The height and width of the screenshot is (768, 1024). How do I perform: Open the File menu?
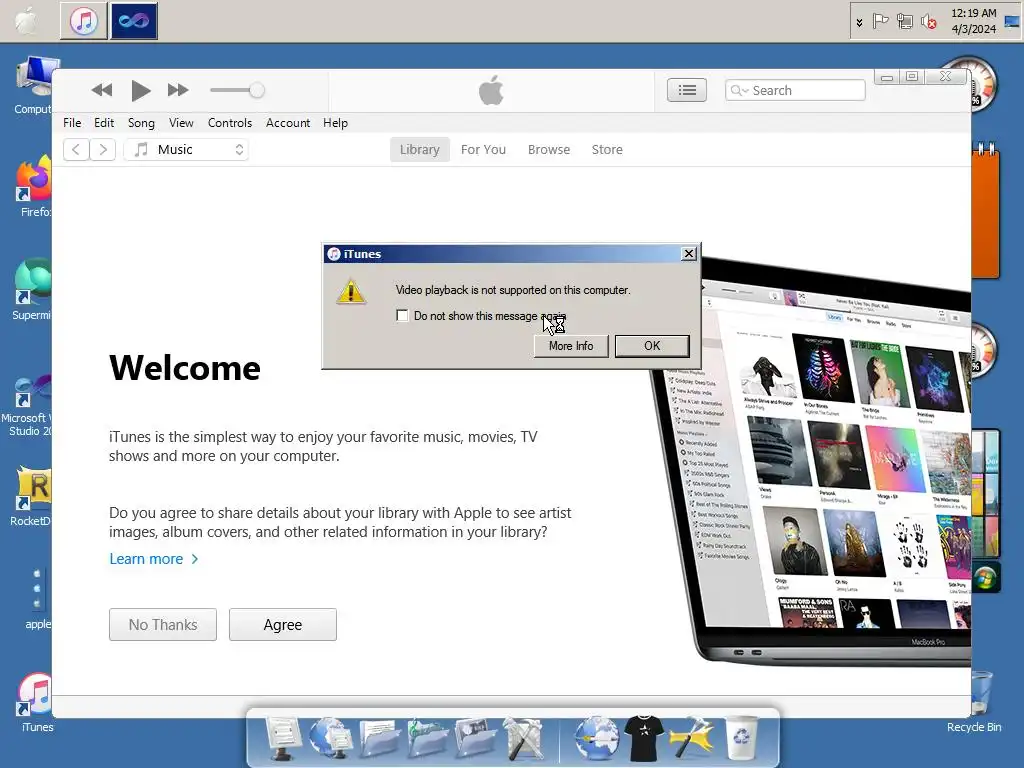click(x=72, y=123)
